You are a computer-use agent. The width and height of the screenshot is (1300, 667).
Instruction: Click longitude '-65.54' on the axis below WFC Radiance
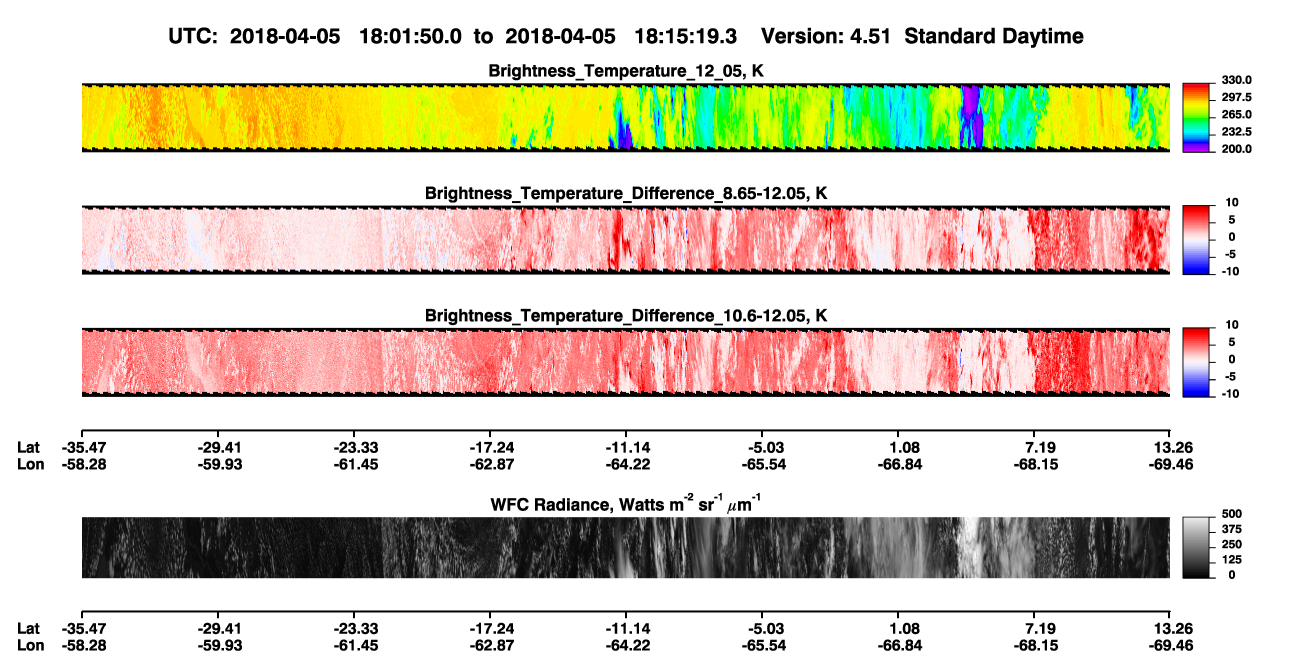click(x=762, y=645)
